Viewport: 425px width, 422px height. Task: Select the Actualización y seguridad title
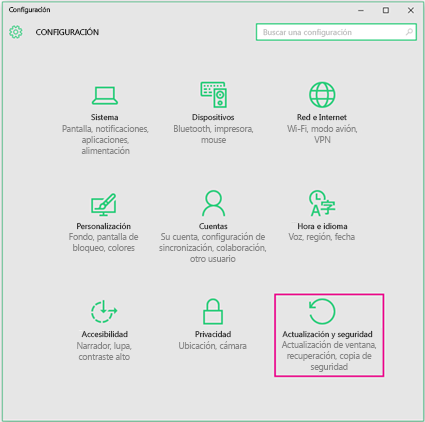click(327, 334)
